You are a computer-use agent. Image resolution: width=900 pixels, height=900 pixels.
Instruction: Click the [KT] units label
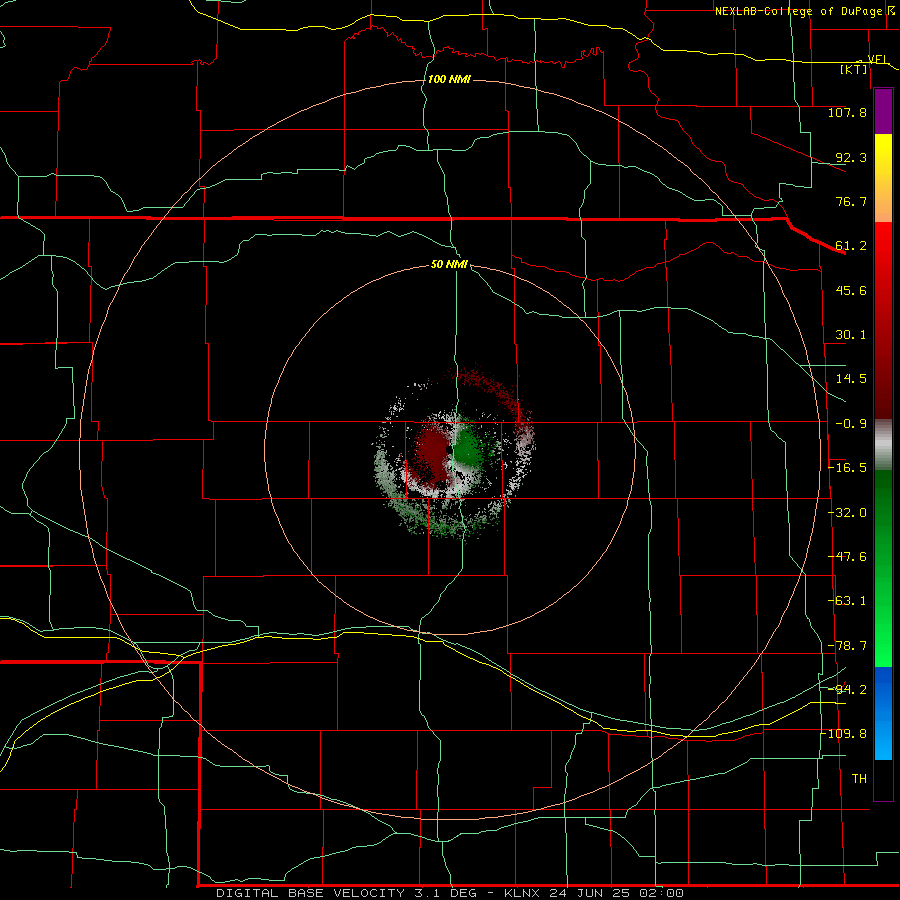(854, 69)
